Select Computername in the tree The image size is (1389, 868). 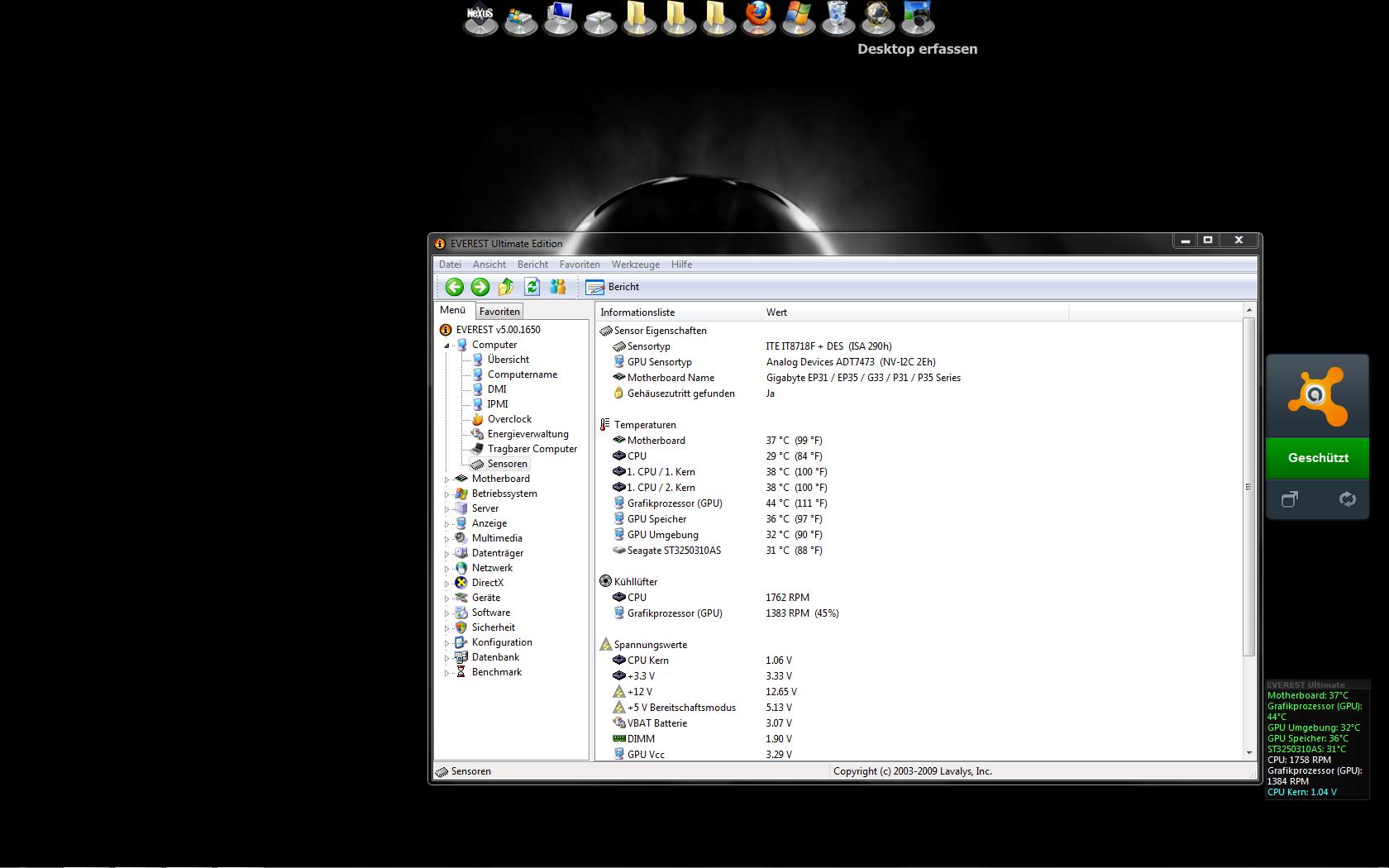(x=523, y=374)
